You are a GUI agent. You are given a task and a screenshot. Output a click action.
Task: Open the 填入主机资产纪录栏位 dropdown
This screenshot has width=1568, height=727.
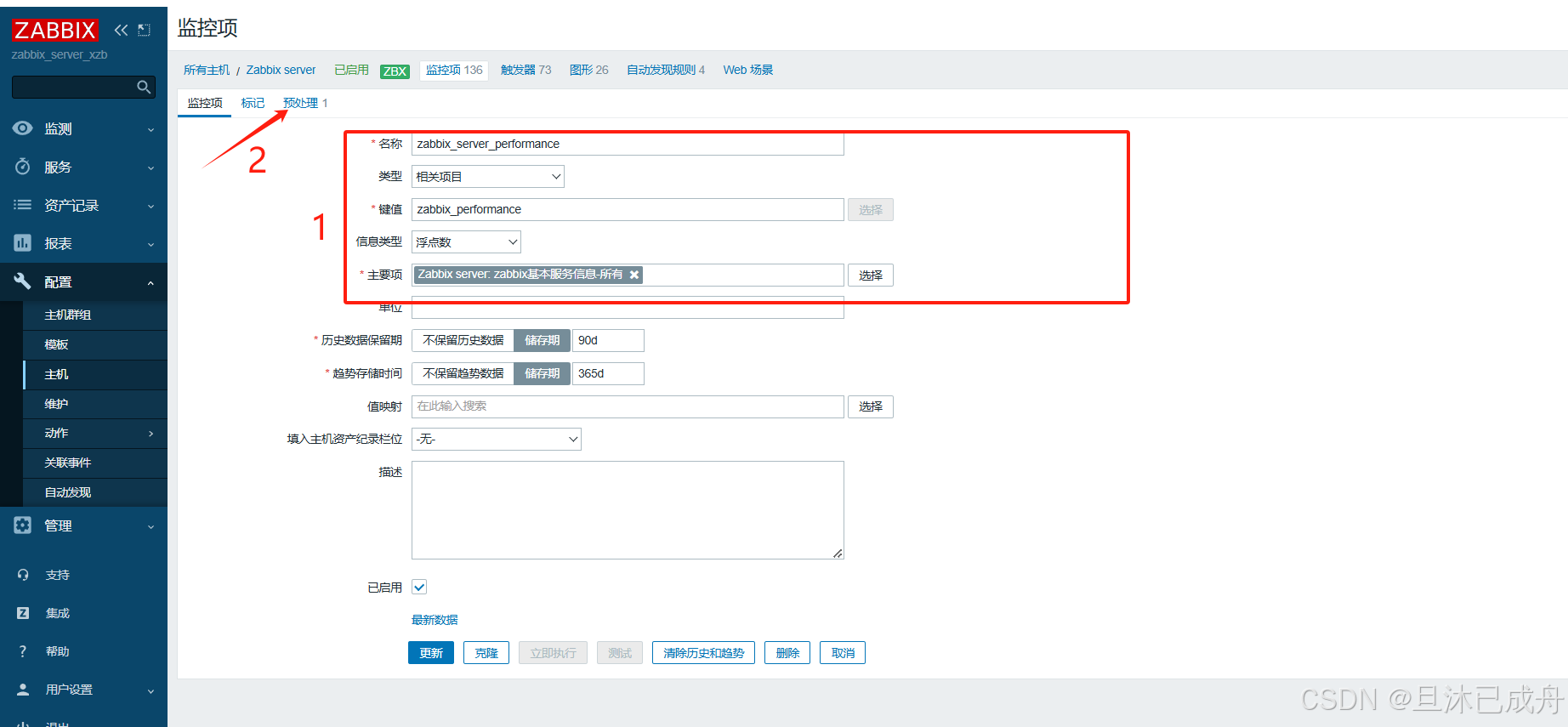point(497,439)
